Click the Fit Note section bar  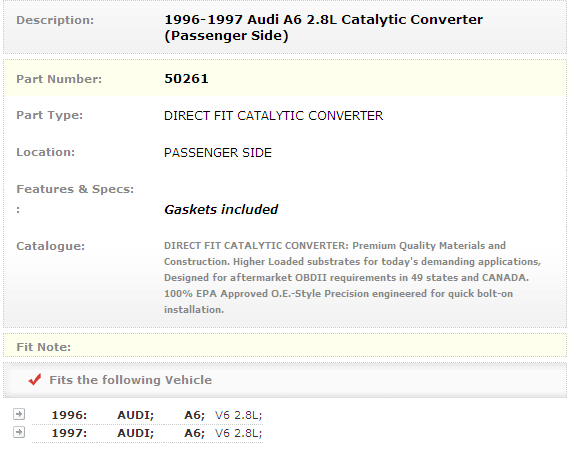click(x=285, y=347)
